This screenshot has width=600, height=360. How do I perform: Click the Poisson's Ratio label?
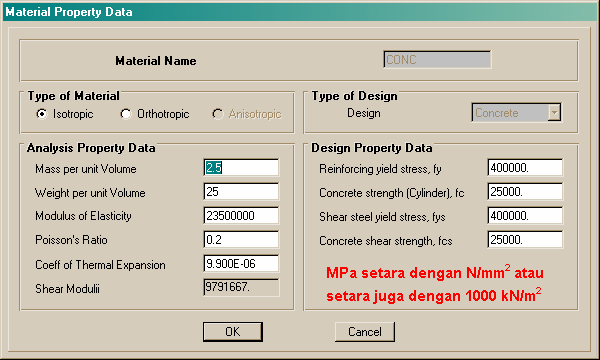71,240
